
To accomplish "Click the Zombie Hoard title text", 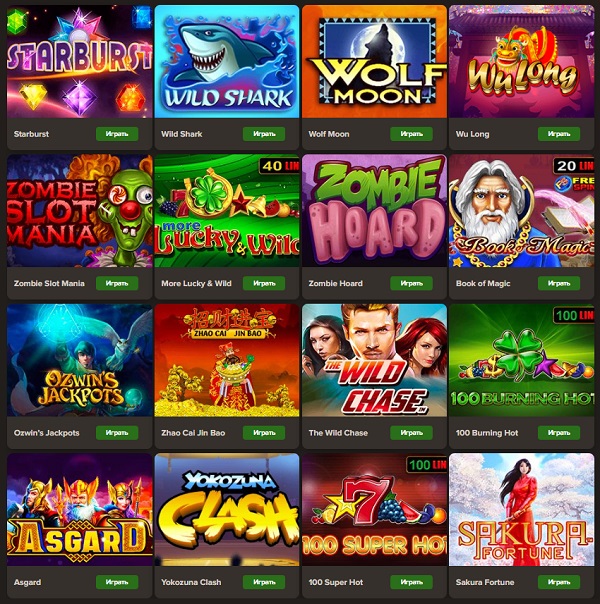I will 335,284.
